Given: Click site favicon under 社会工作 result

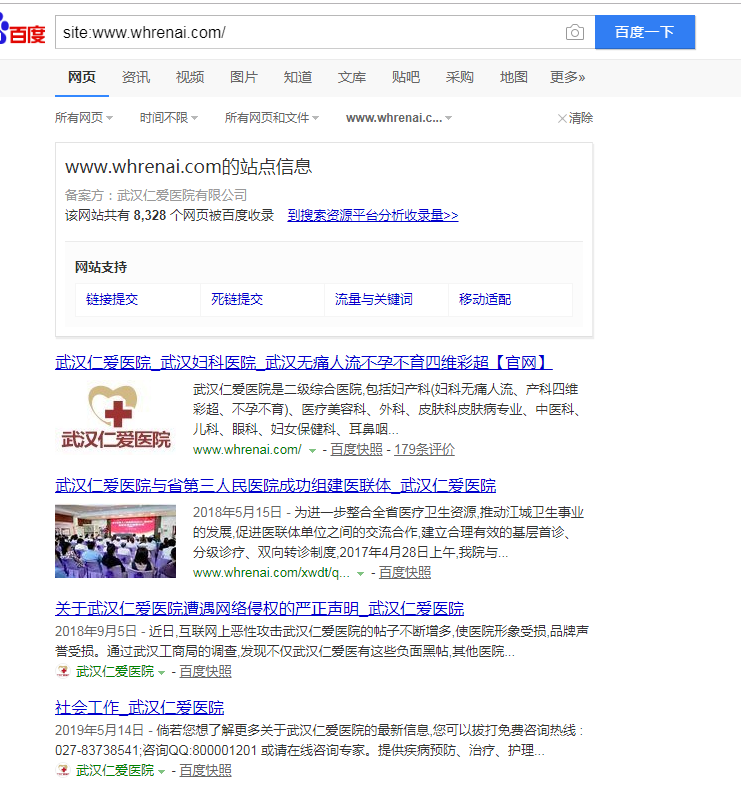Looking at the screenshot, I should (63, 770).
